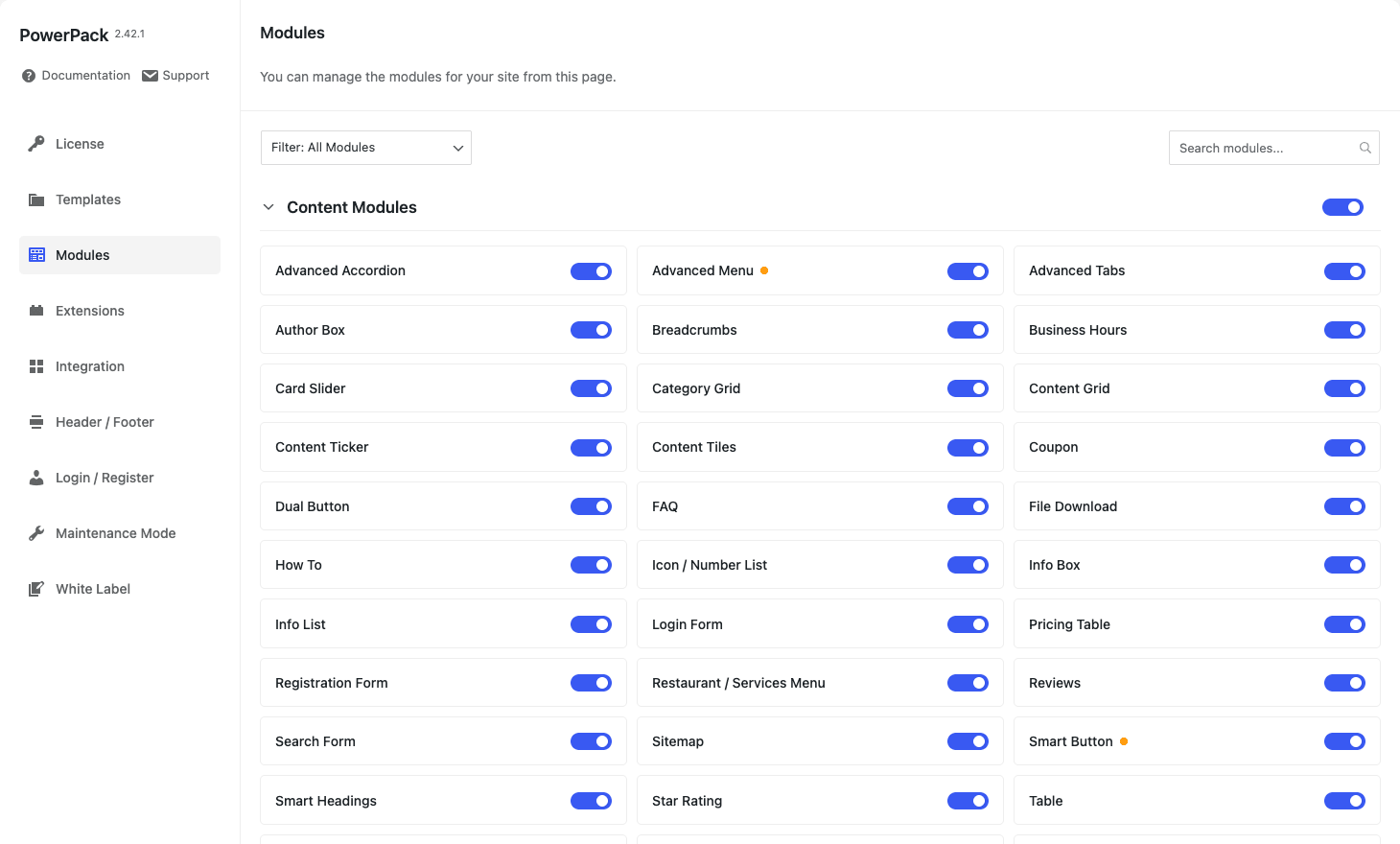This screenshot has height=844, width=1400.
Task: Toggle Restaurant / Services Menu module
Action: tap(968, 683)
